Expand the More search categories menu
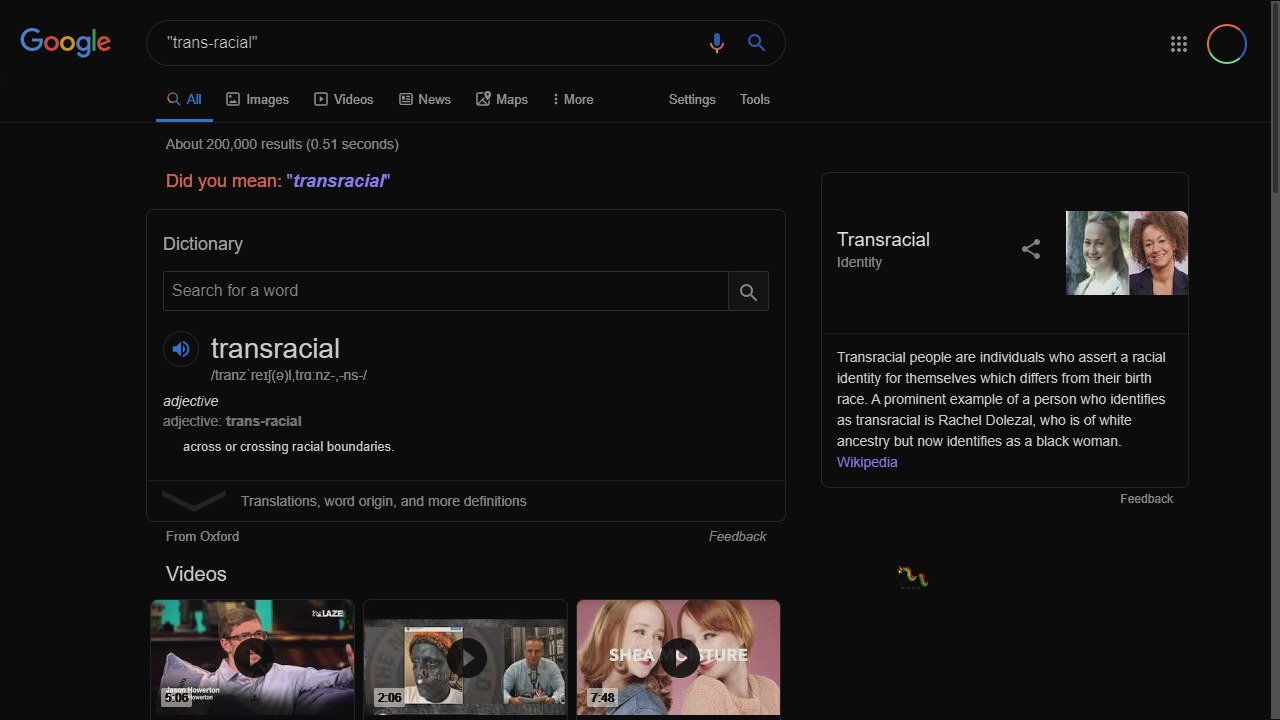 pos(572,100)
